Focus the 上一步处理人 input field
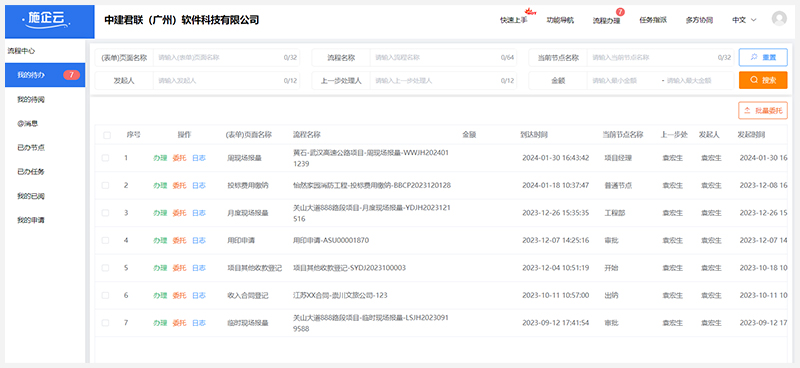Image resolution: width=800 pixels, height=368 pixels. coord(443,81)
